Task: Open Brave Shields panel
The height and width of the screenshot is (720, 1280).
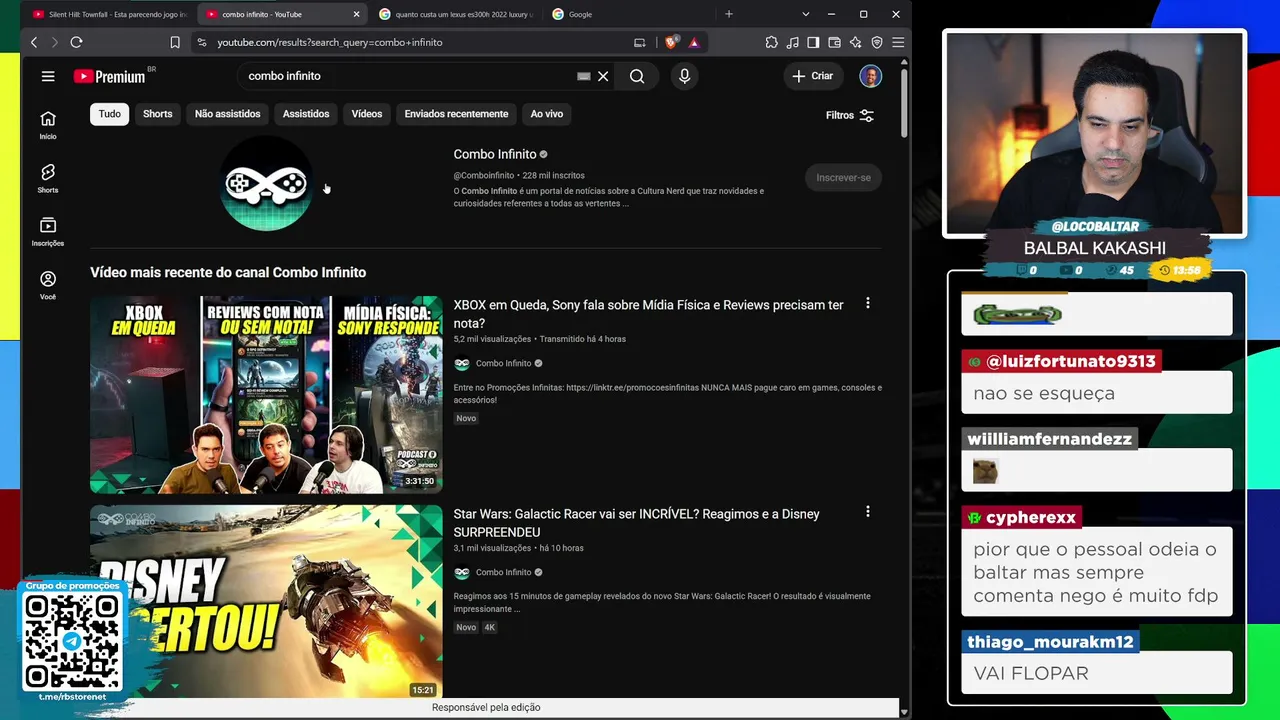Action: tap(671, 42)
